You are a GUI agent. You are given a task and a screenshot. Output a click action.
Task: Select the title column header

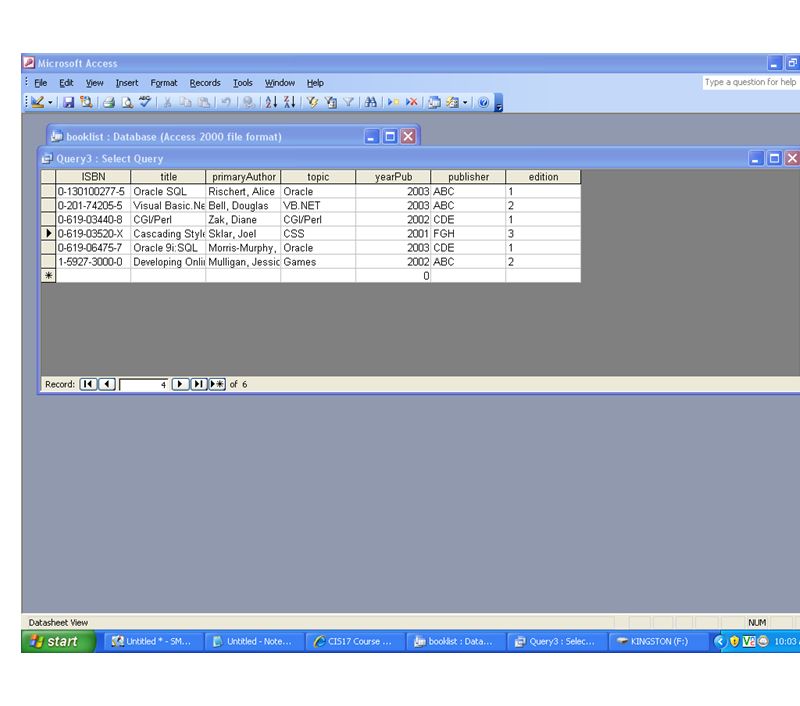point(168,176)
